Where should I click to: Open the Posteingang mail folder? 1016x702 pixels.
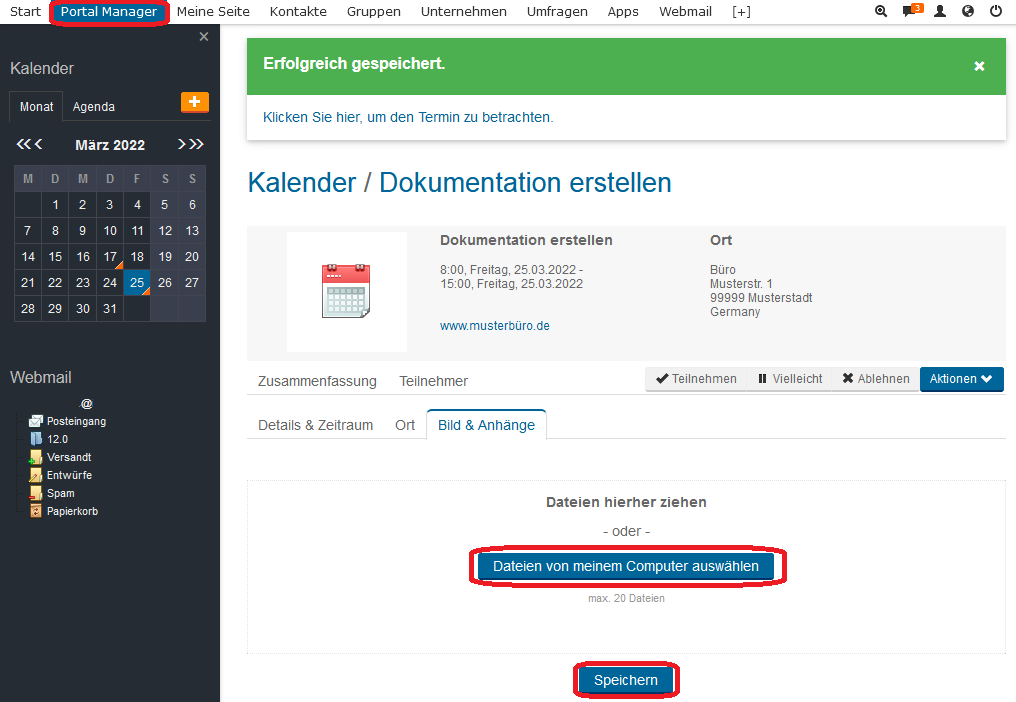pos(75,421)
